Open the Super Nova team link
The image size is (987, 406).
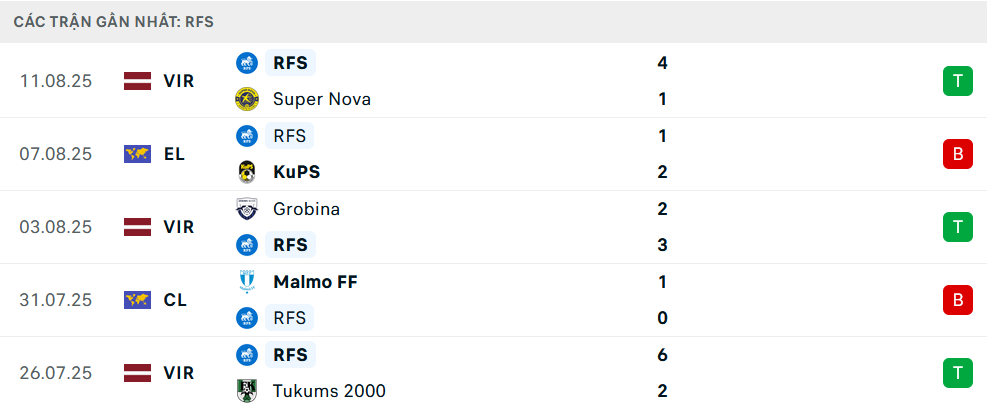(x=321, y=99)
